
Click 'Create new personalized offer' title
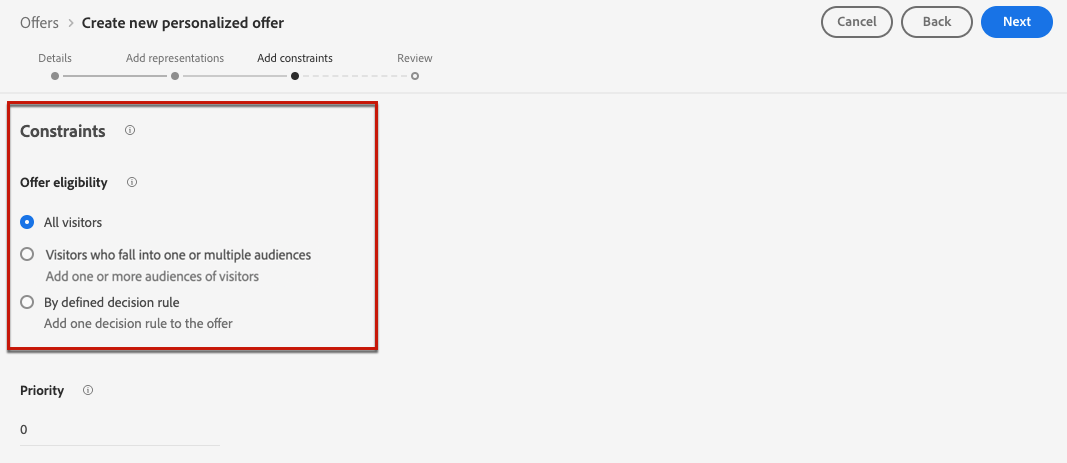[x=183, y=22]
